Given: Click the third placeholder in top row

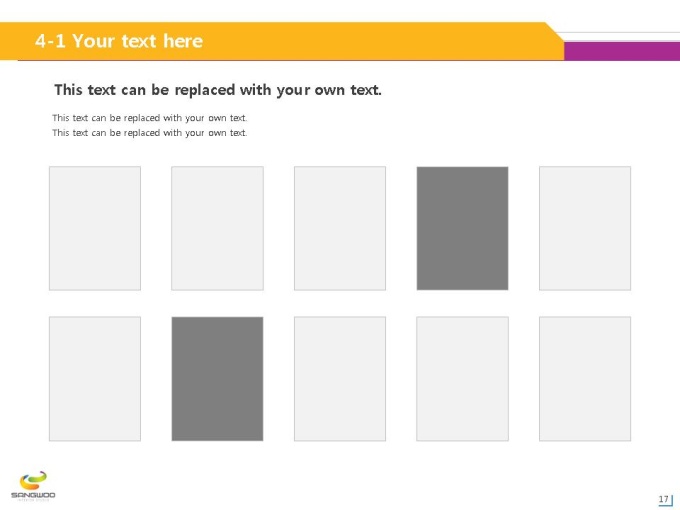Looking at the screenshot, I should [x=340, y=228].
